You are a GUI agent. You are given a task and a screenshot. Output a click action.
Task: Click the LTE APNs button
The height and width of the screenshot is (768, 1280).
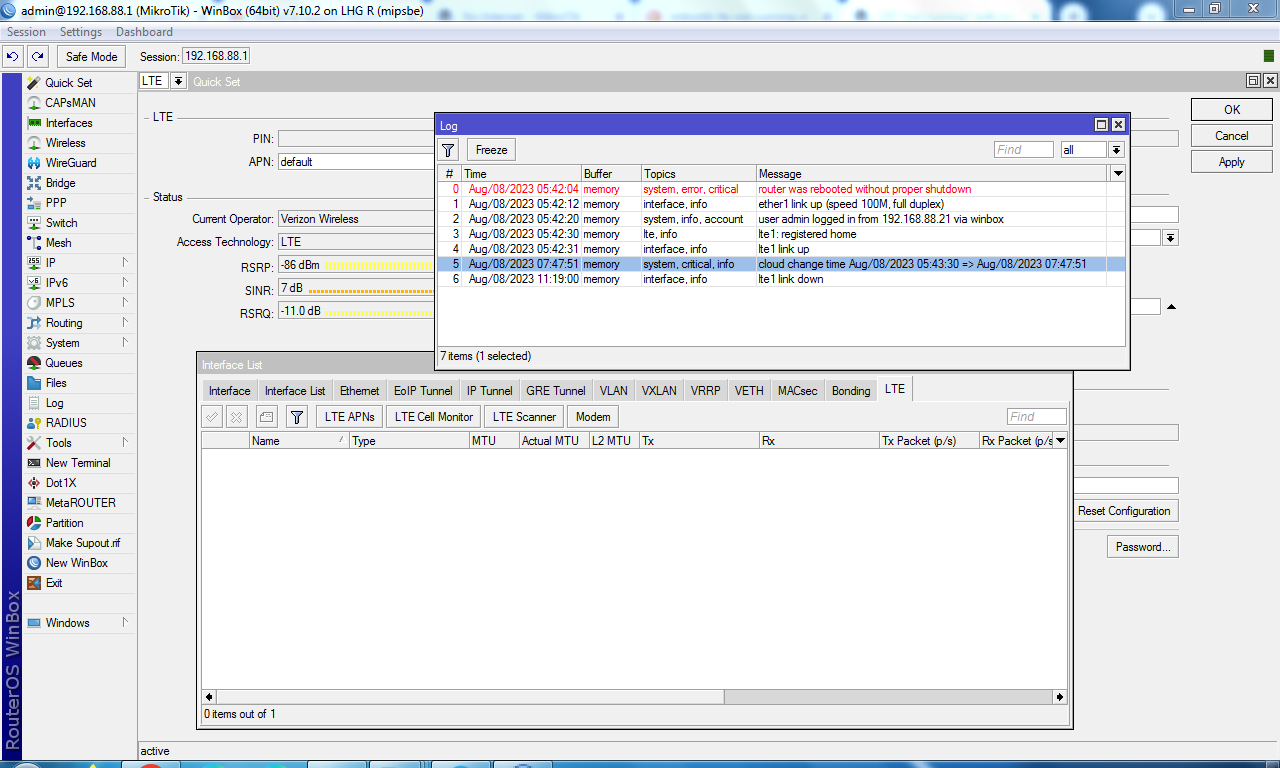click(350, 417)
